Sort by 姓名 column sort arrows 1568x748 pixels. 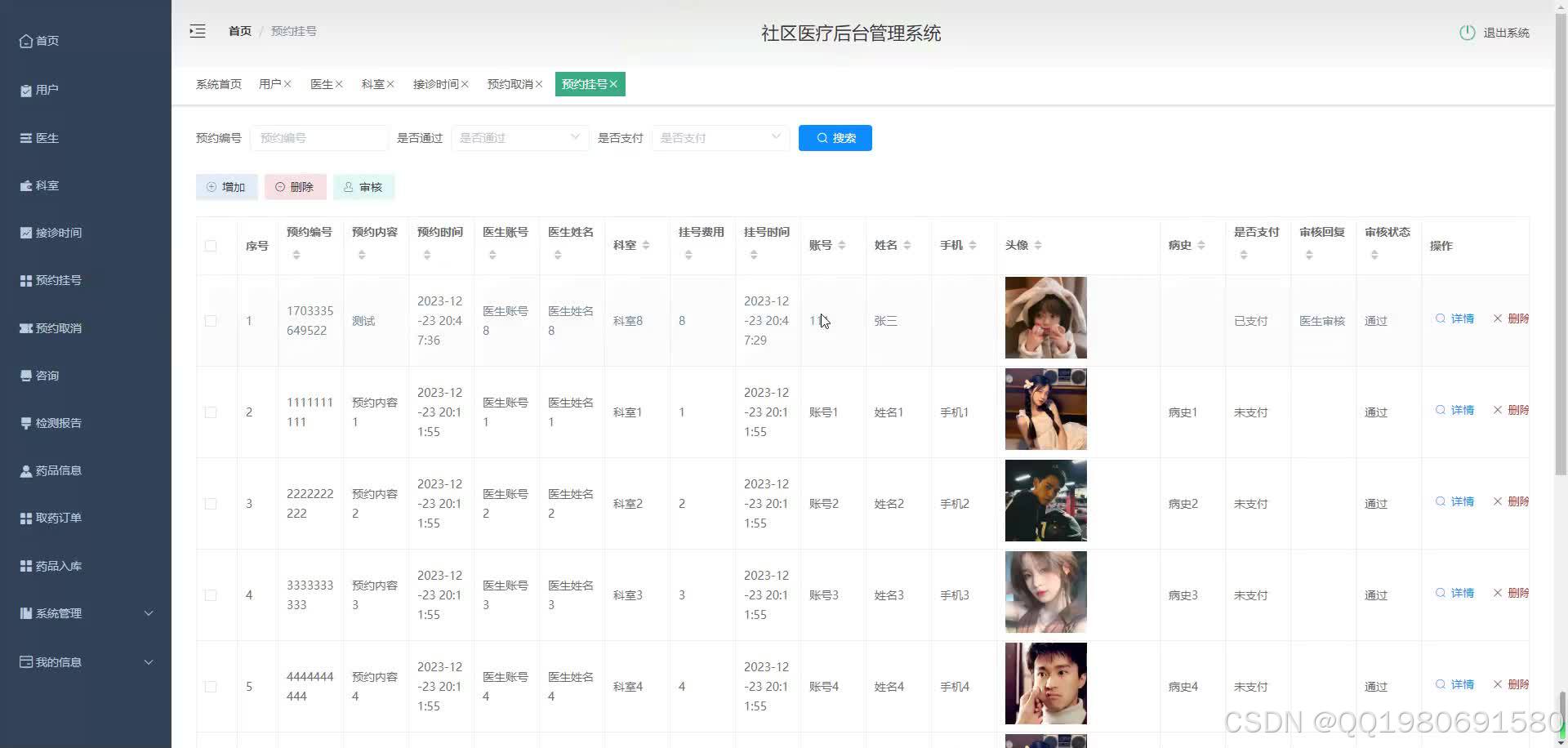point(907,245)
